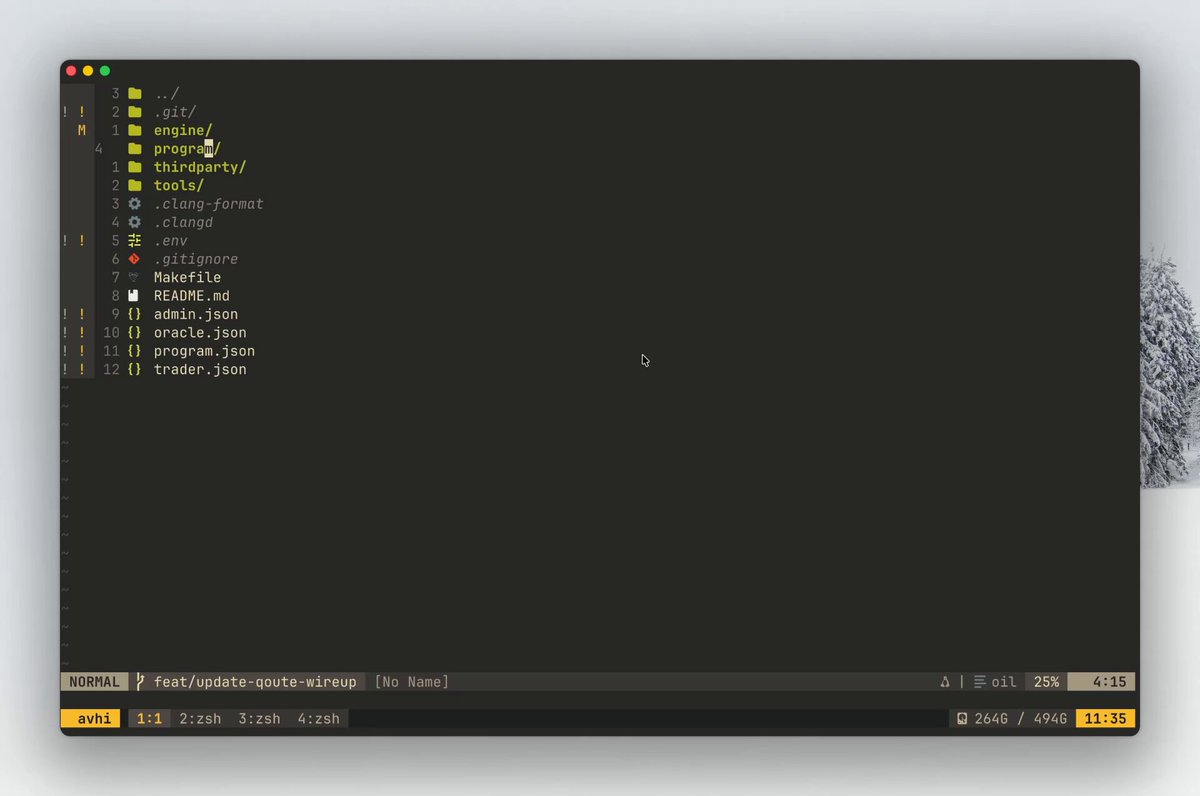The image size is (1200, 796).
Task: Click the braces icon beside trader.json
Action: tap(135, 369)
